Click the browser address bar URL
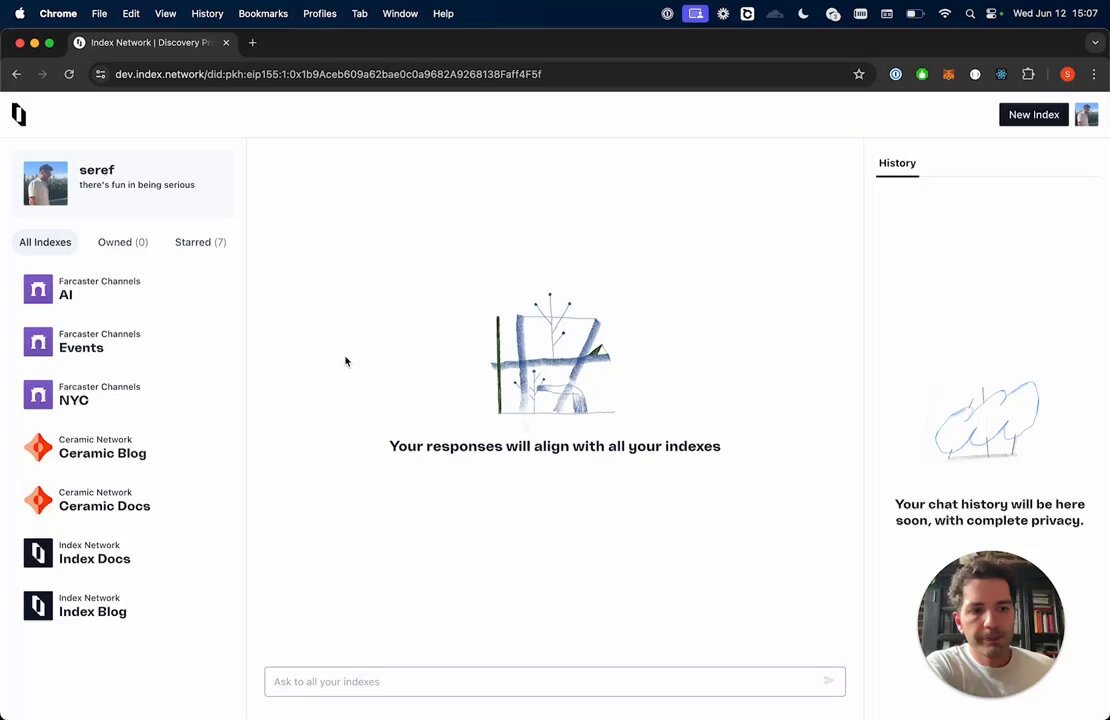The height and width of the screenshot is (720, 1110). coord(328,74)
